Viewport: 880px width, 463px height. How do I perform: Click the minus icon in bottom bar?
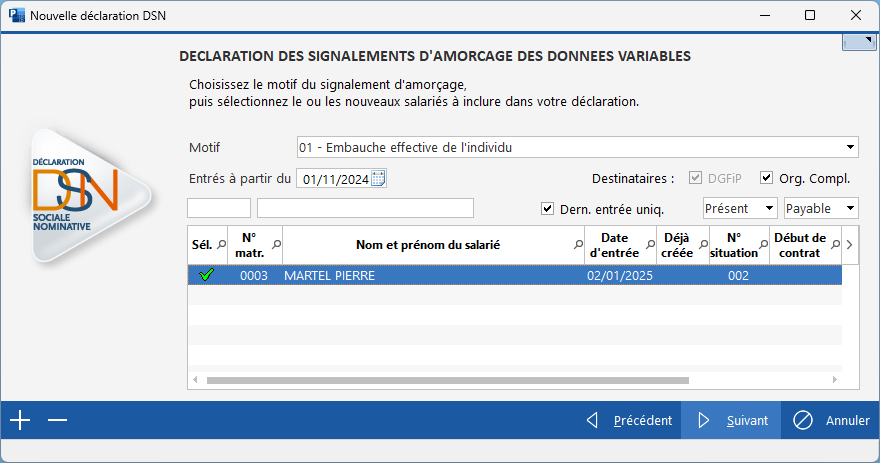(x=57, y=420)
